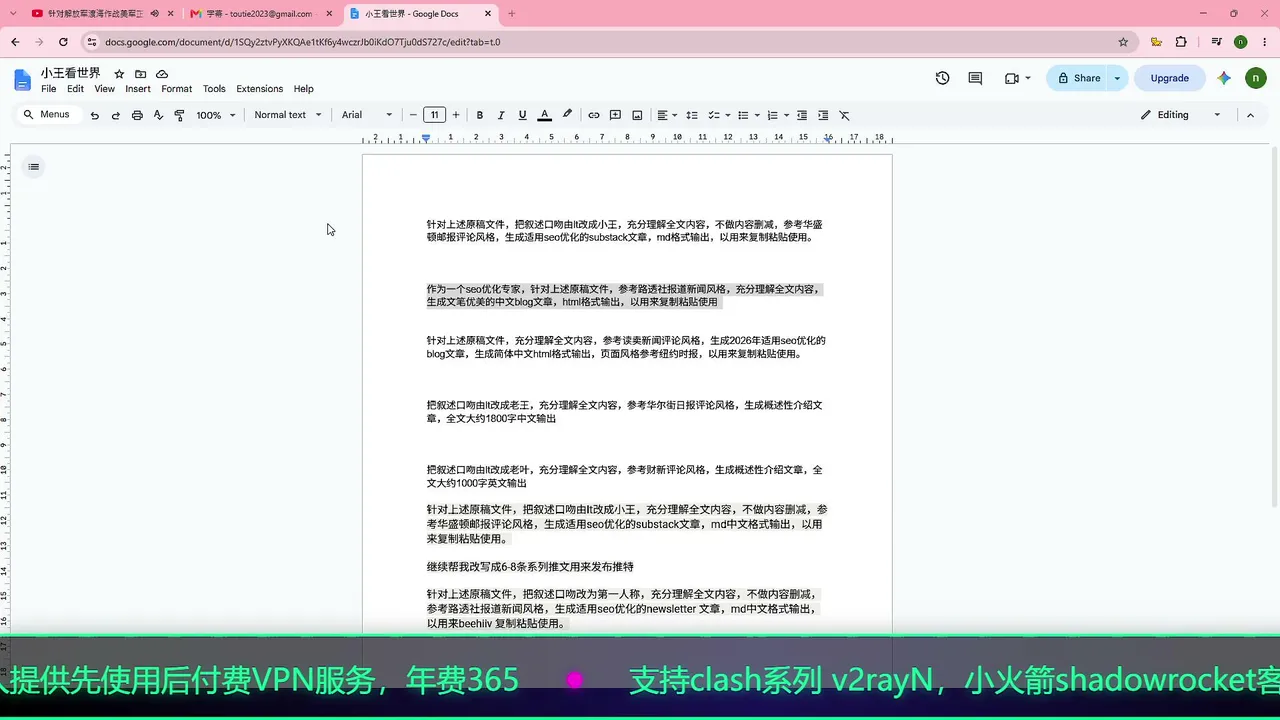The image size is (1280, 720).
Task: Check cloud save document status icon
Action: (162, 74)
